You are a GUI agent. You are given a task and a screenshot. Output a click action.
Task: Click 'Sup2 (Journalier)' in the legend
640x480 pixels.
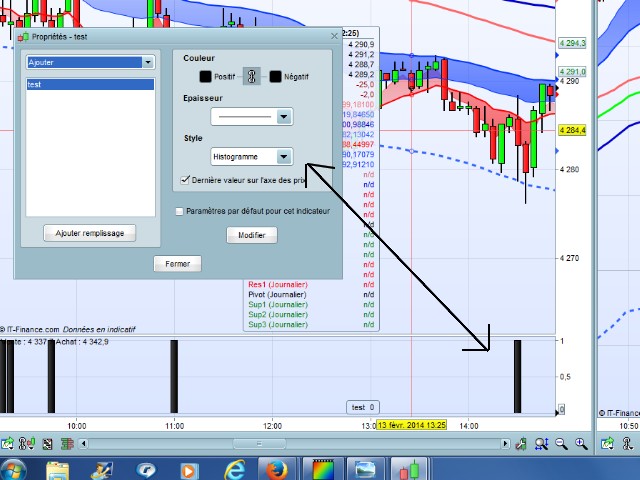278,314
